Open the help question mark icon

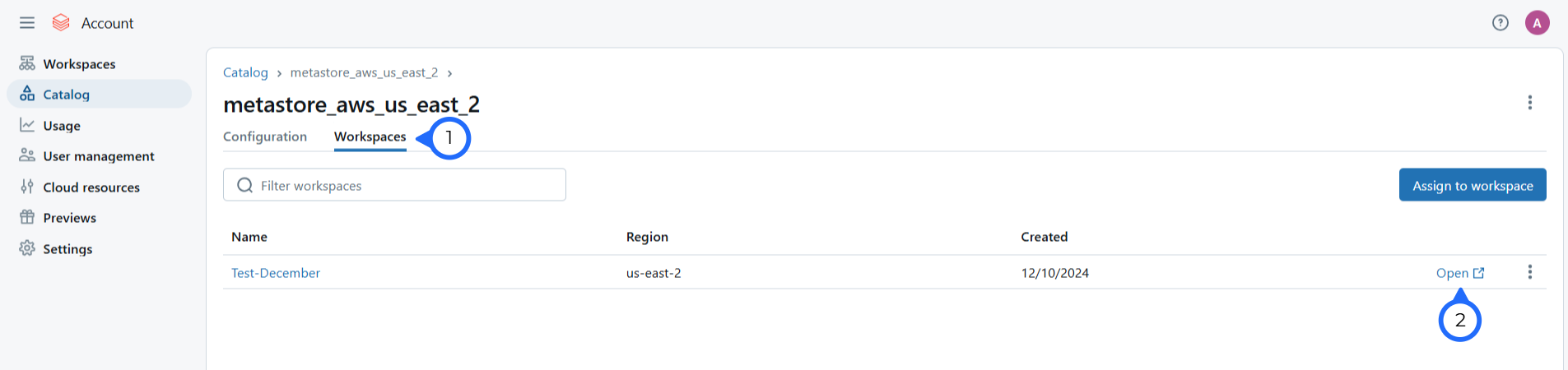tap(1501, 23)
